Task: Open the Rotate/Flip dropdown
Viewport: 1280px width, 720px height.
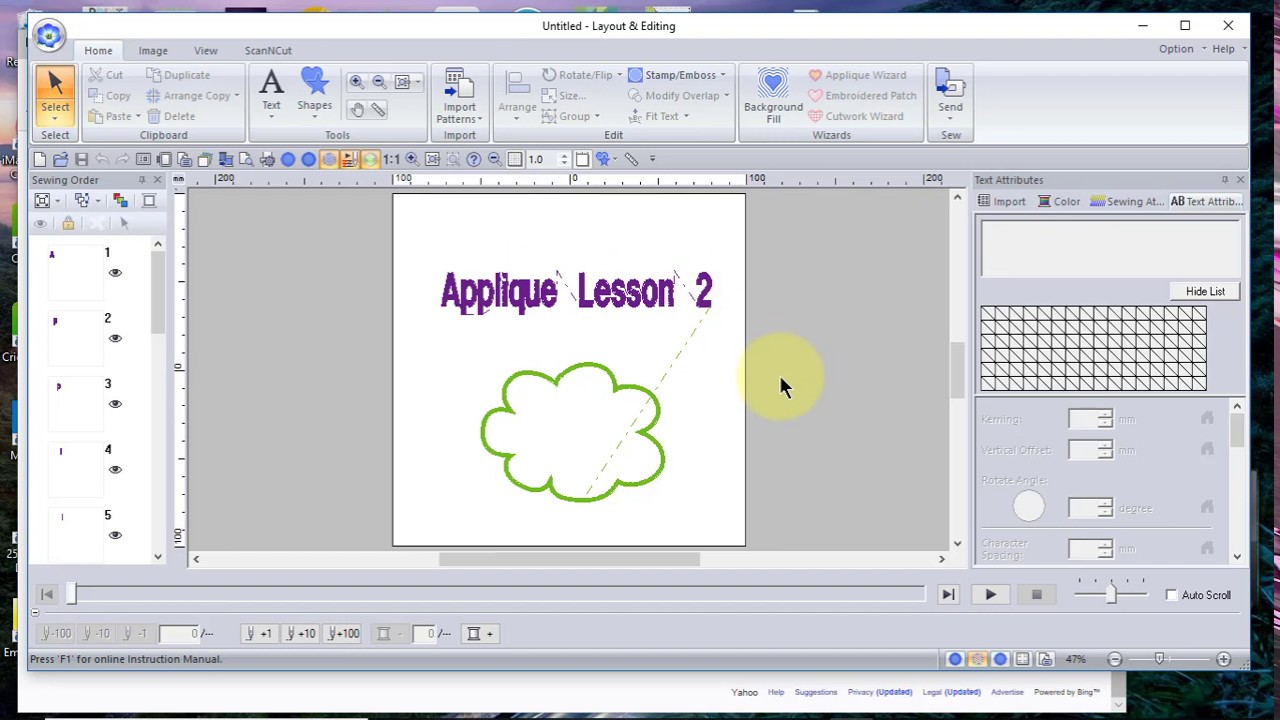Action: coord(619,75)
